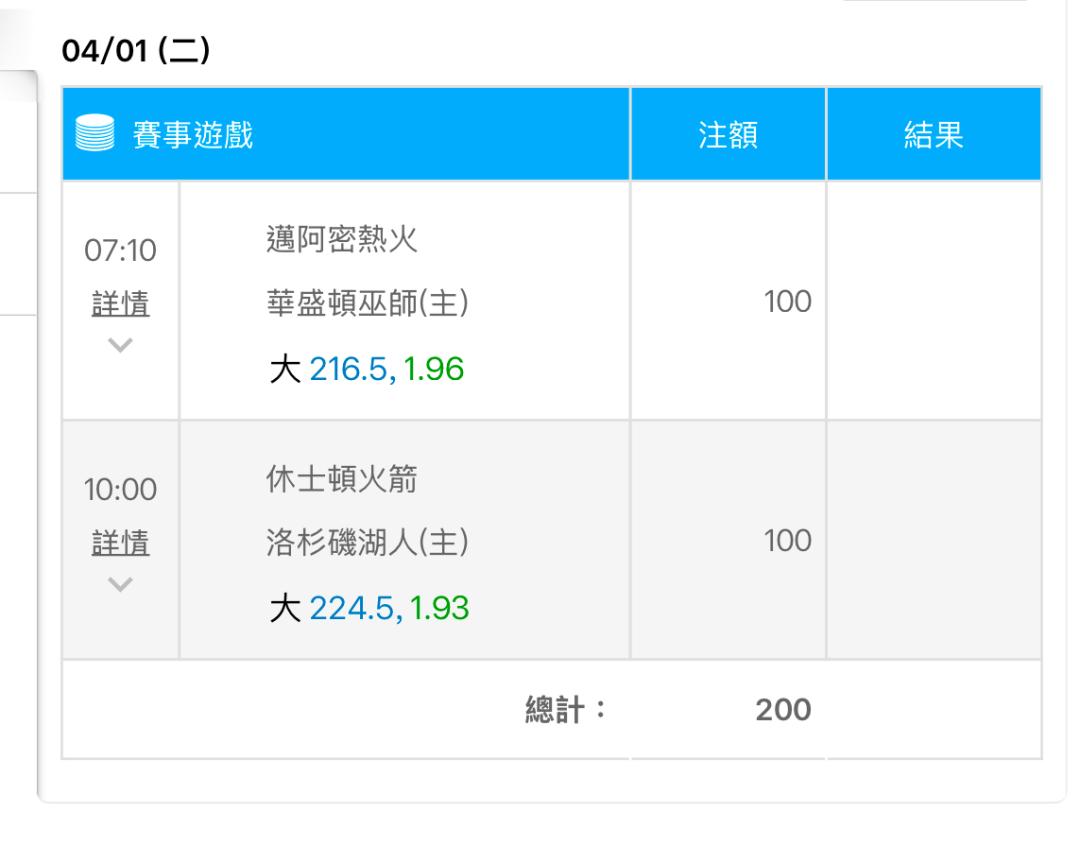Select the 華盛頓巫師(主) team name

368,303
